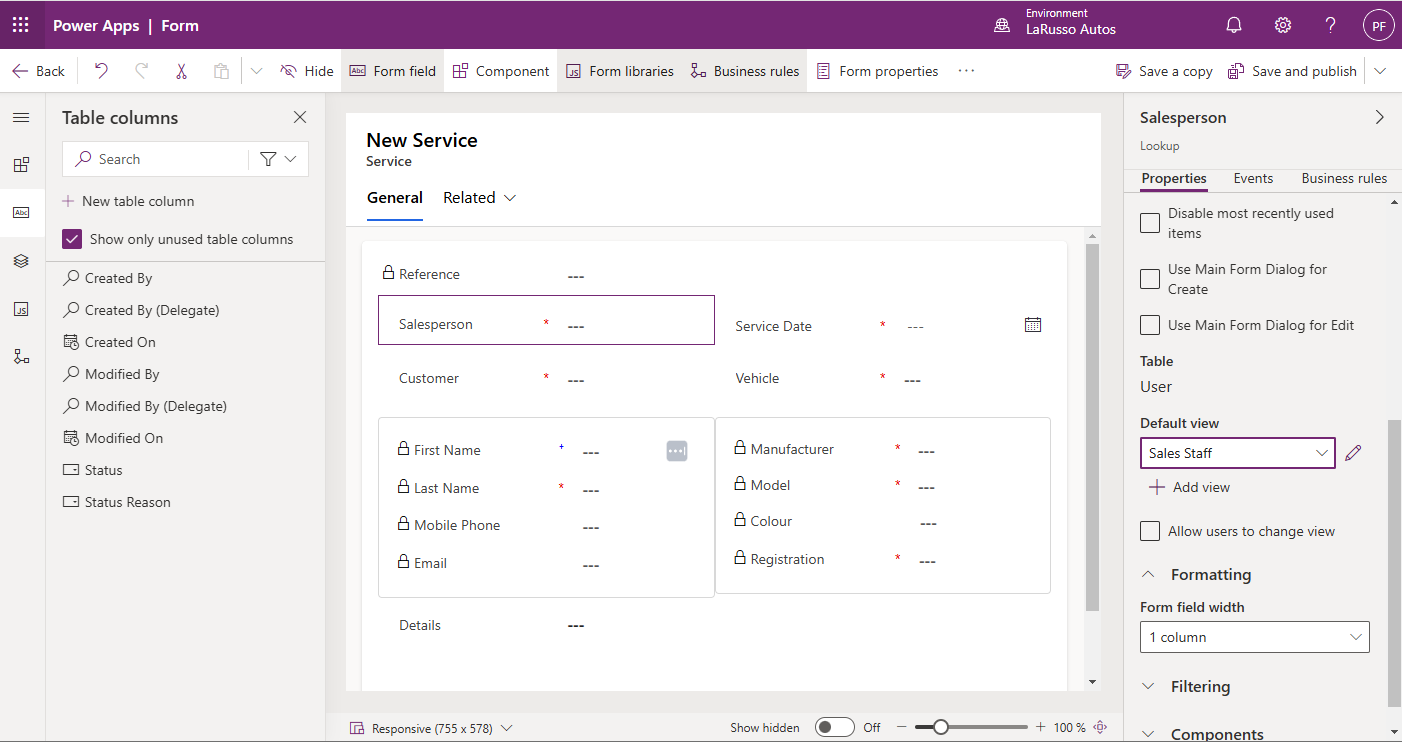Uncheck Show only unused table columns

pos(71,239)
